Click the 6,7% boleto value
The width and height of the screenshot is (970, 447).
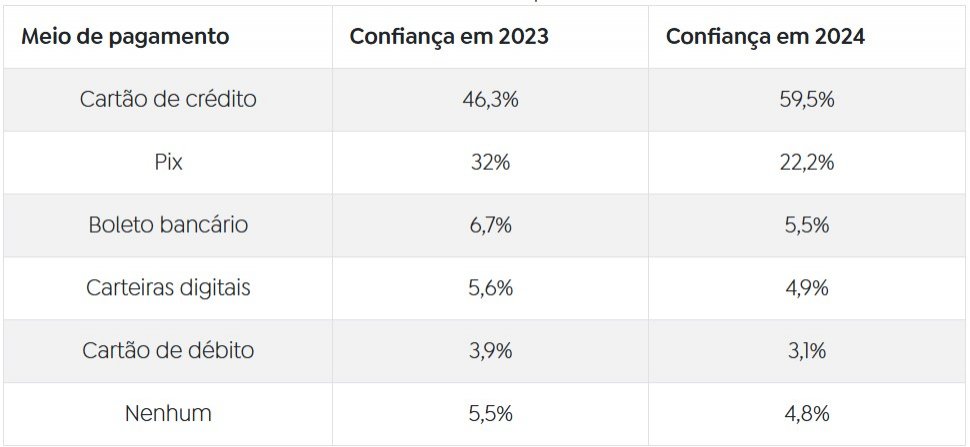(x=490, y=226)
